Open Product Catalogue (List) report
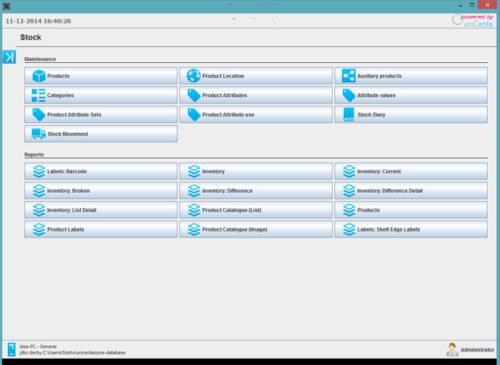500x365 pixels. click(x=256, y=210)
